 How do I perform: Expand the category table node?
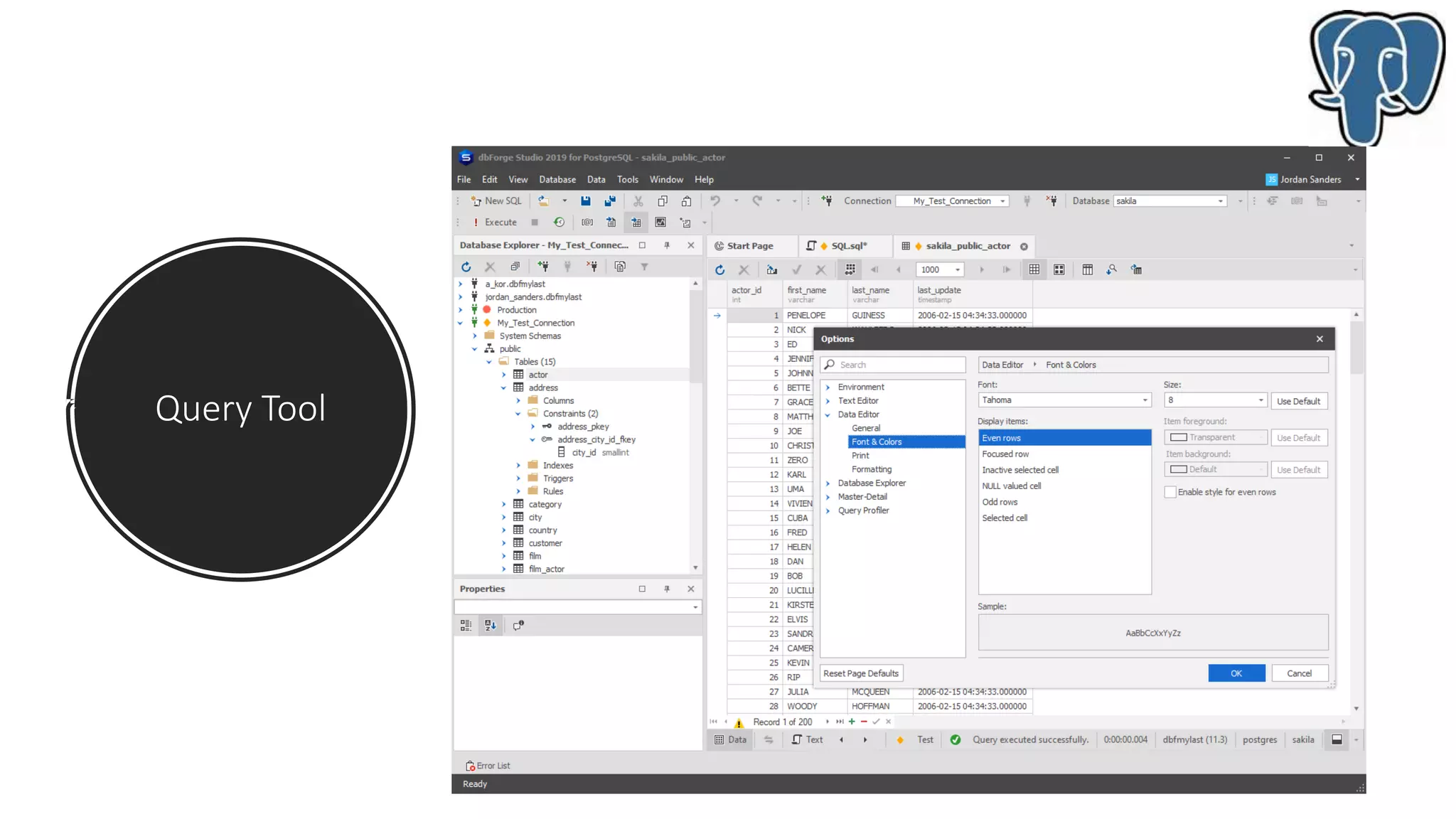click(x=504, y=505)
